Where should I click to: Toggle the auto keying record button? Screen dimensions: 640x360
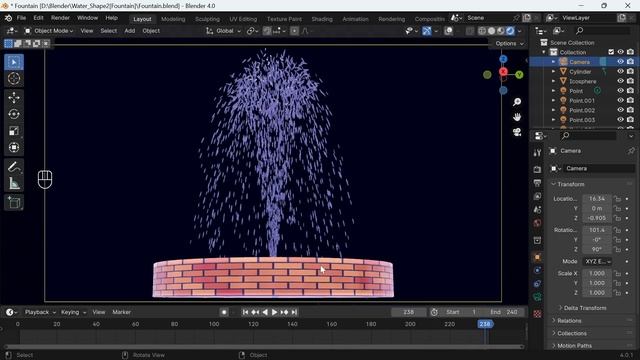coord(224,312)
